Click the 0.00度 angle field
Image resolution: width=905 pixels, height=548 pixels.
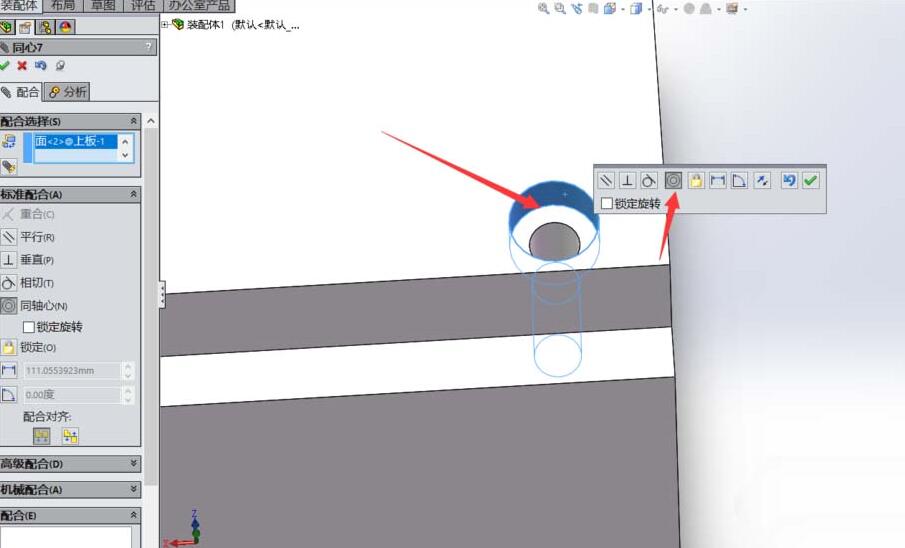72,395
